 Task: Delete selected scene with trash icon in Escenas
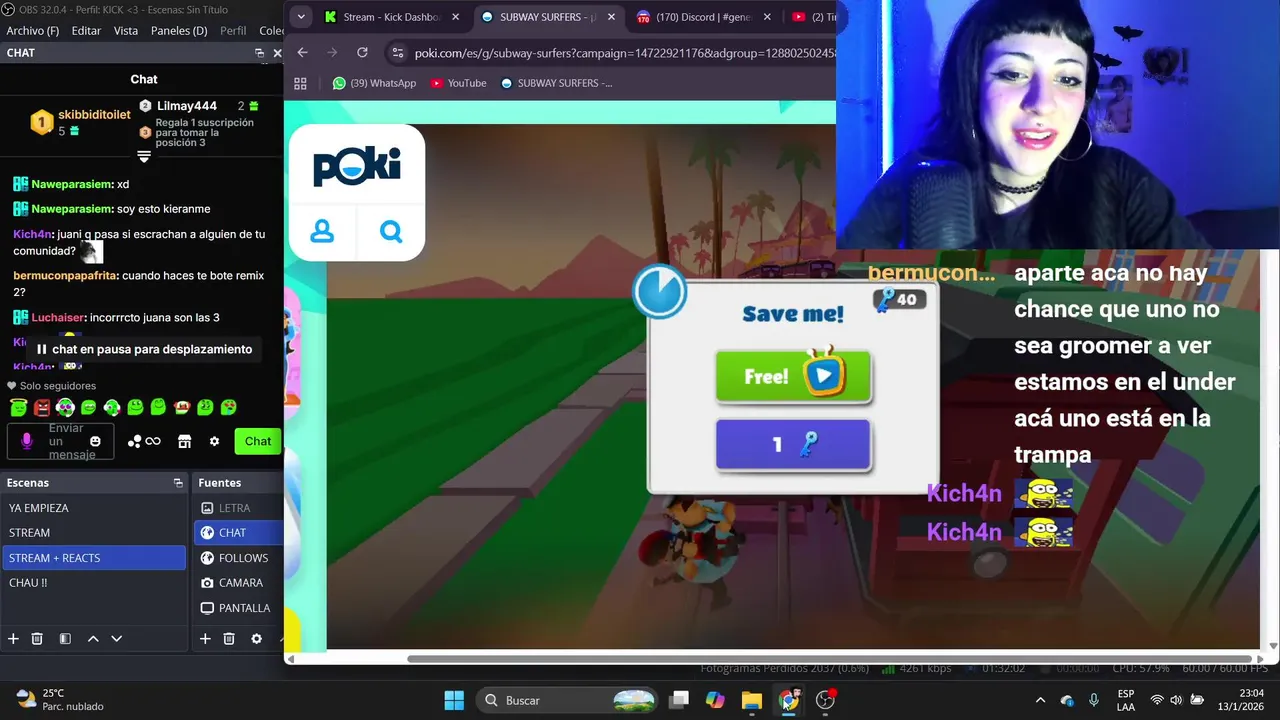[37, 638]
